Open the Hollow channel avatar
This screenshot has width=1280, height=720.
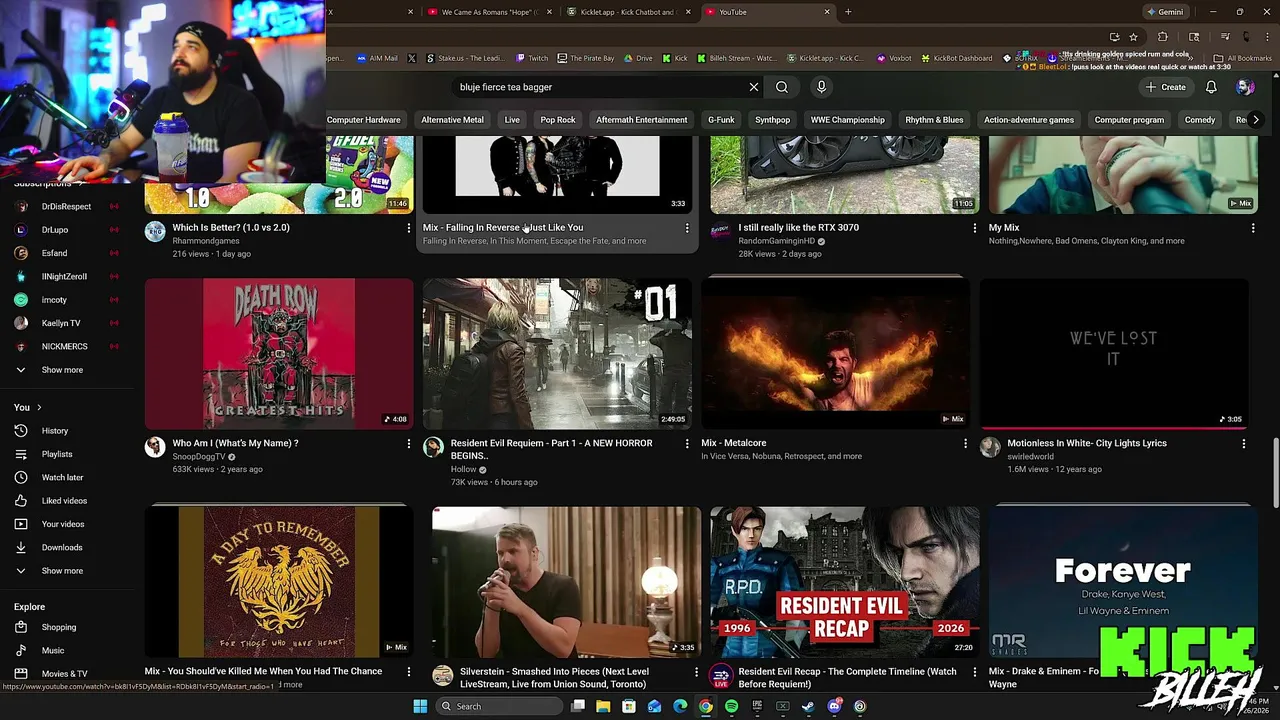point(433,447)
